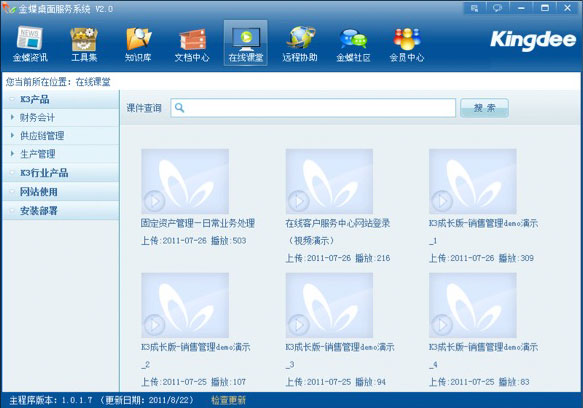Image resolution: width=583 pixels, height=408 pixels.
Task: Click the 检查更新 check update link
Action: 228,400
